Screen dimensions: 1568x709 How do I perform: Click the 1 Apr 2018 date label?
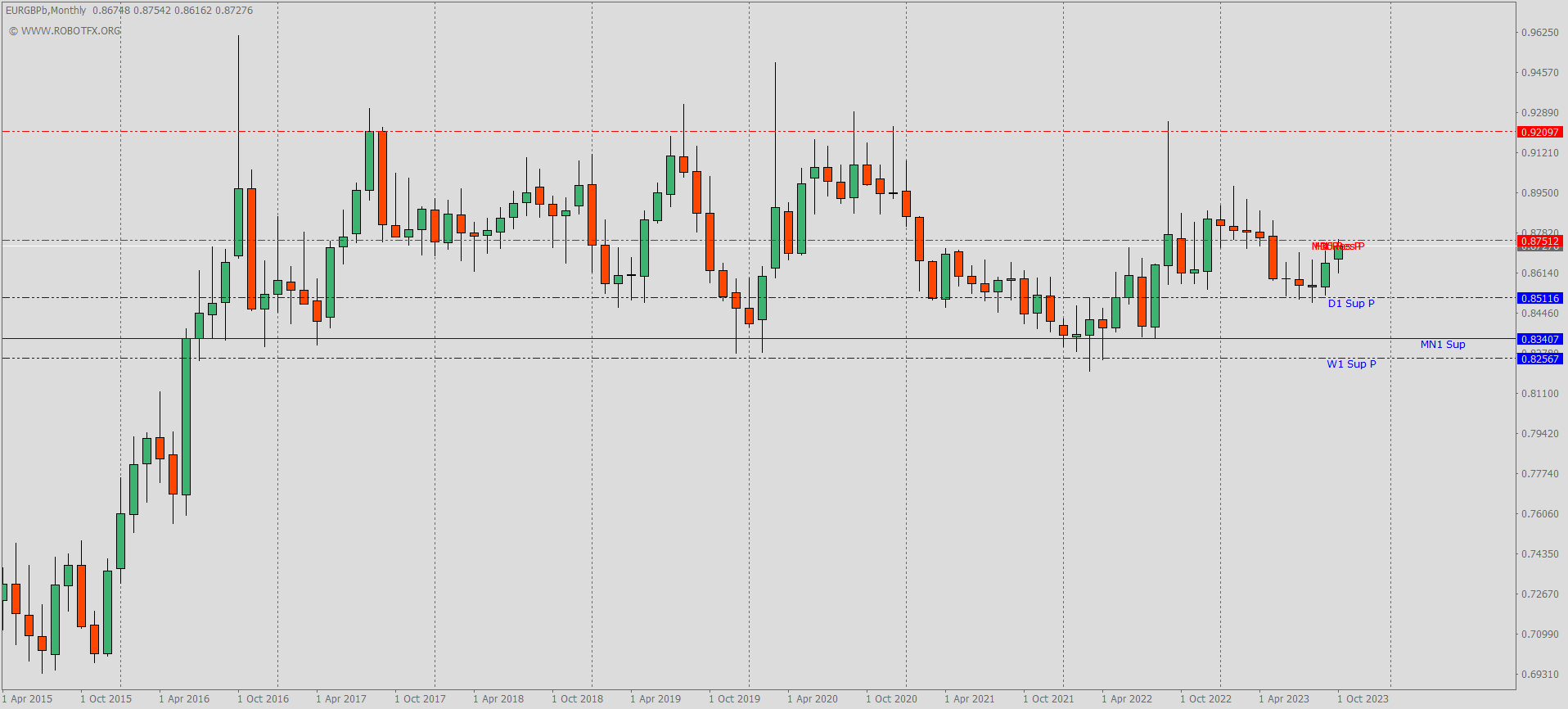click(498, 699)
